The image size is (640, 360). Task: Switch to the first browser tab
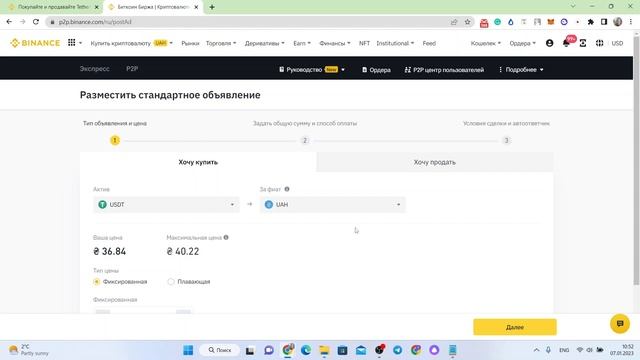click(53, 7)
